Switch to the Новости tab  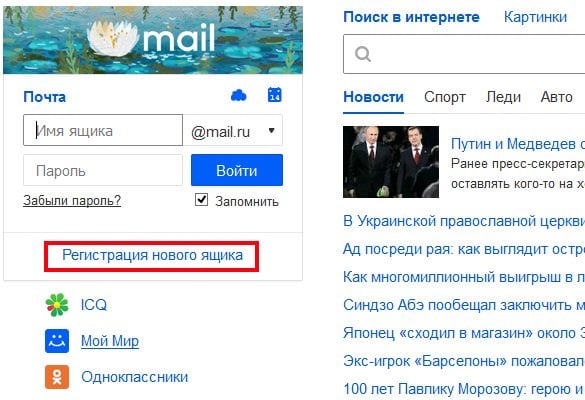coord(373,97)
